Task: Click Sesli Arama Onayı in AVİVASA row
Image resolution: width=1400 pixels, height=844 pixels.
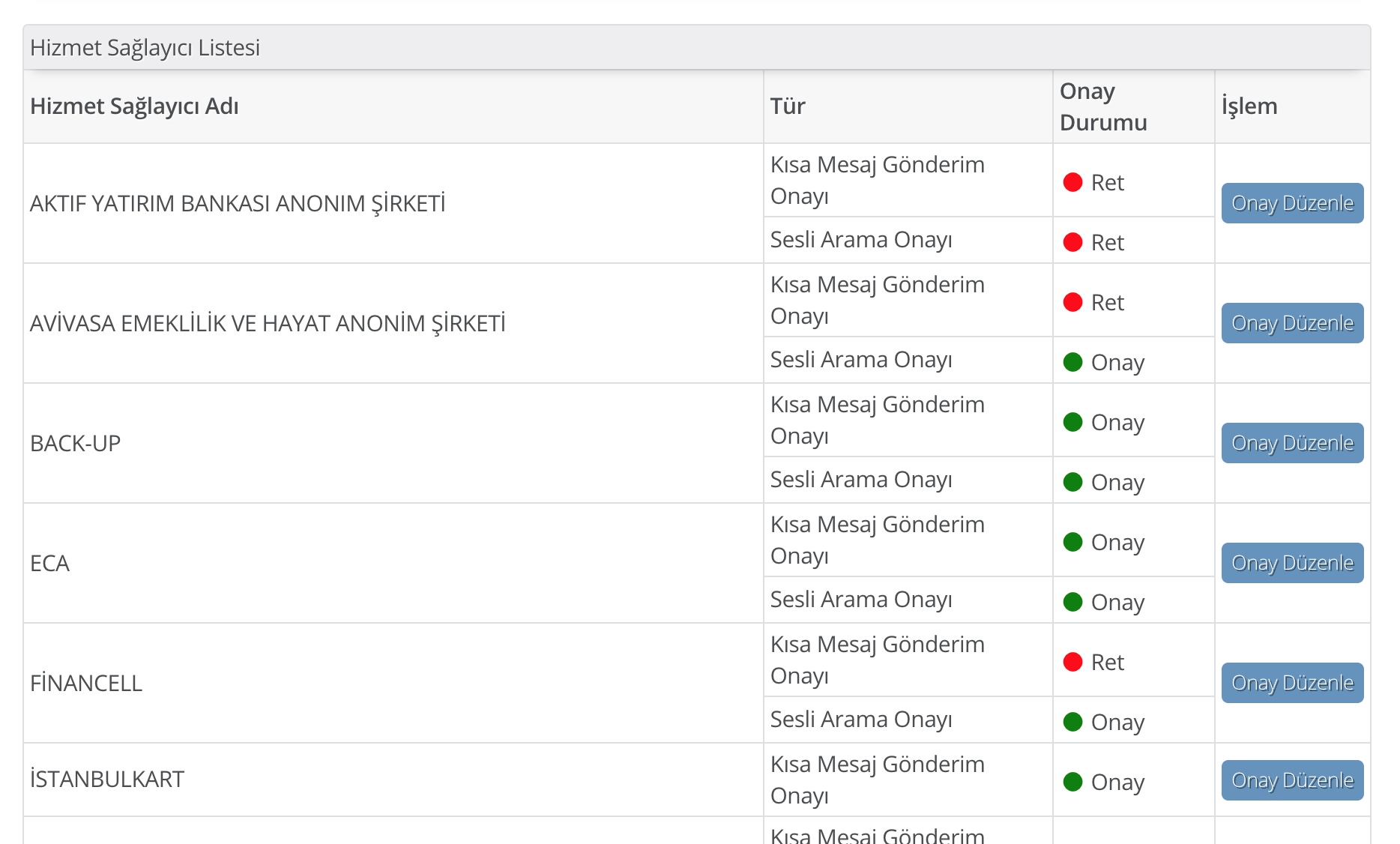Action: pos(861,360)
